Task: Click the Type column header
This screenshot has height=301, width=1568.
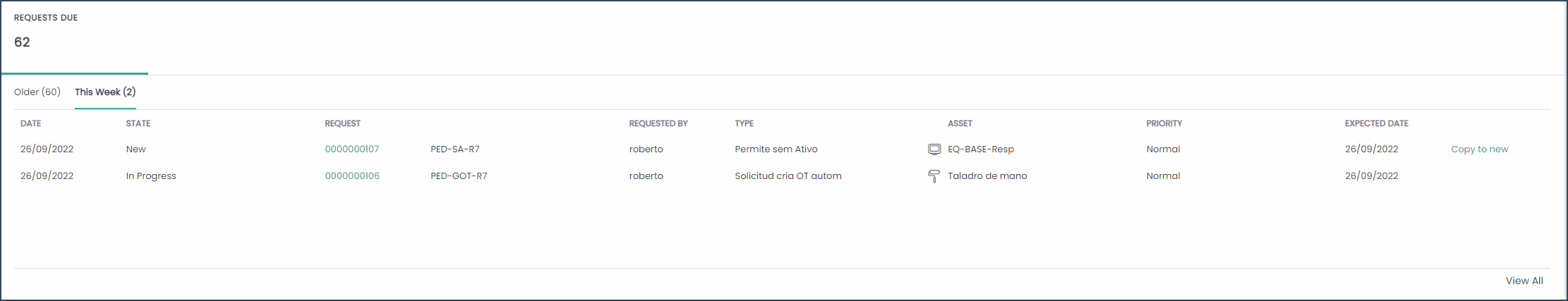Action: pos(744,123)
